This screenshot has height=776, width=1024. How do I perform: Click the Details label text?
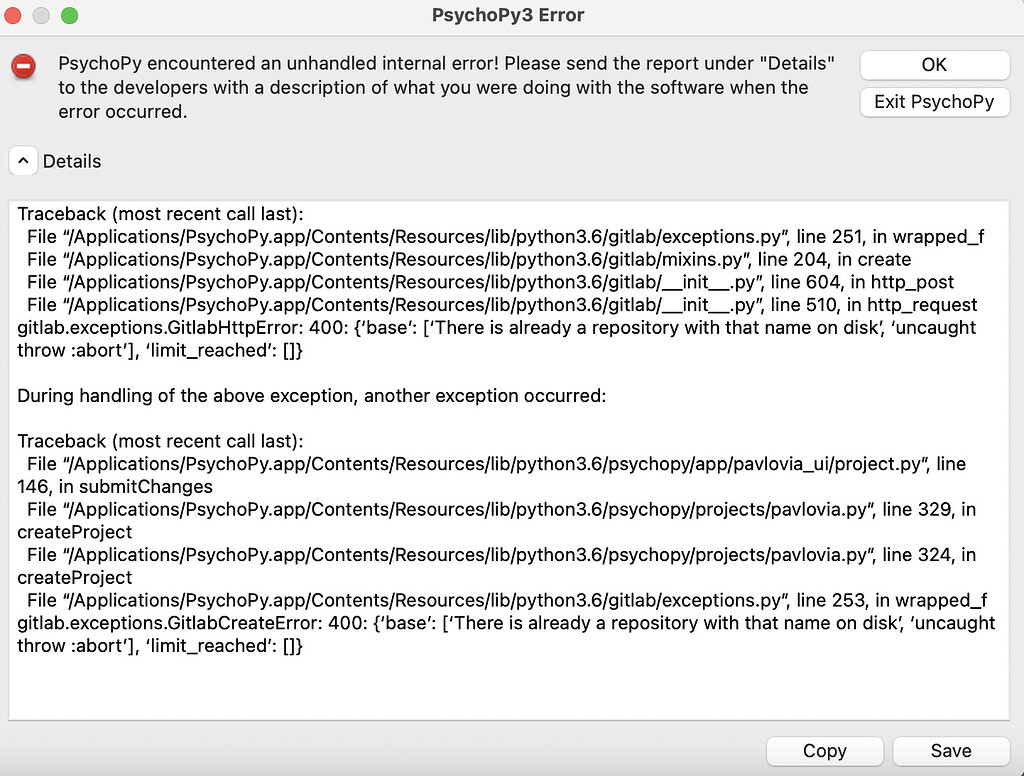(70, 161)
